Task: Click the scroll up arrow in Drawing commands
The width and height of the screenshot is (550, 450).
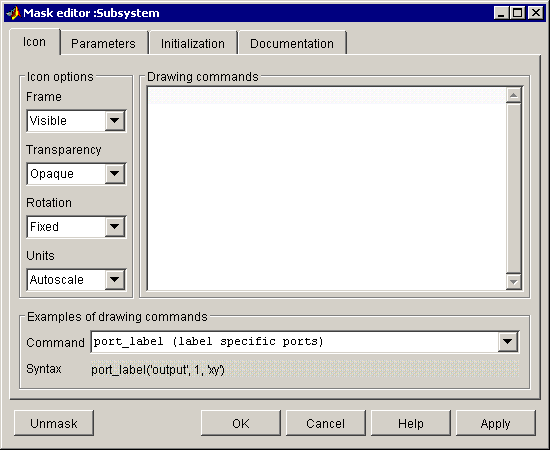Action: (514, 95)
